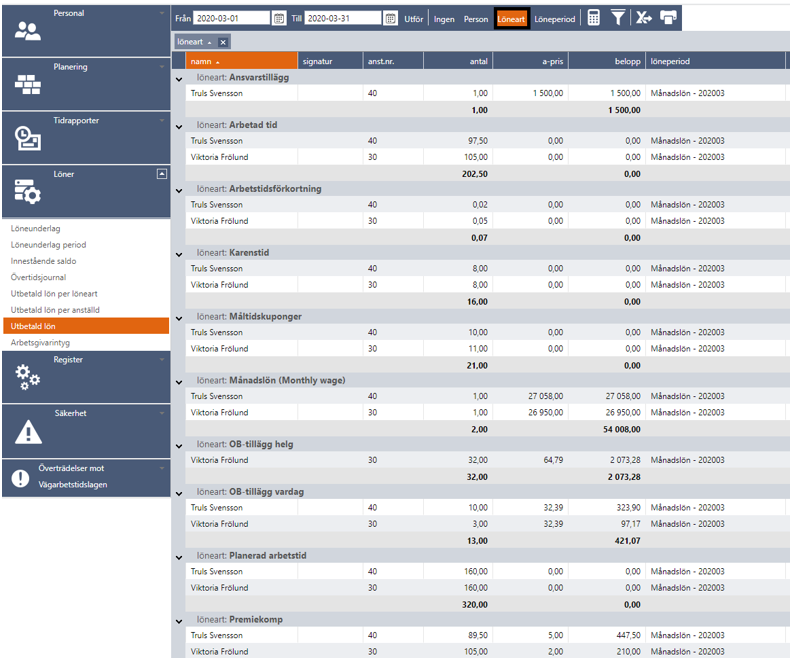Click the 2 073,28 OB-tillägg helg subtotal
Screen dimensions: 802x658
point(624,477)
